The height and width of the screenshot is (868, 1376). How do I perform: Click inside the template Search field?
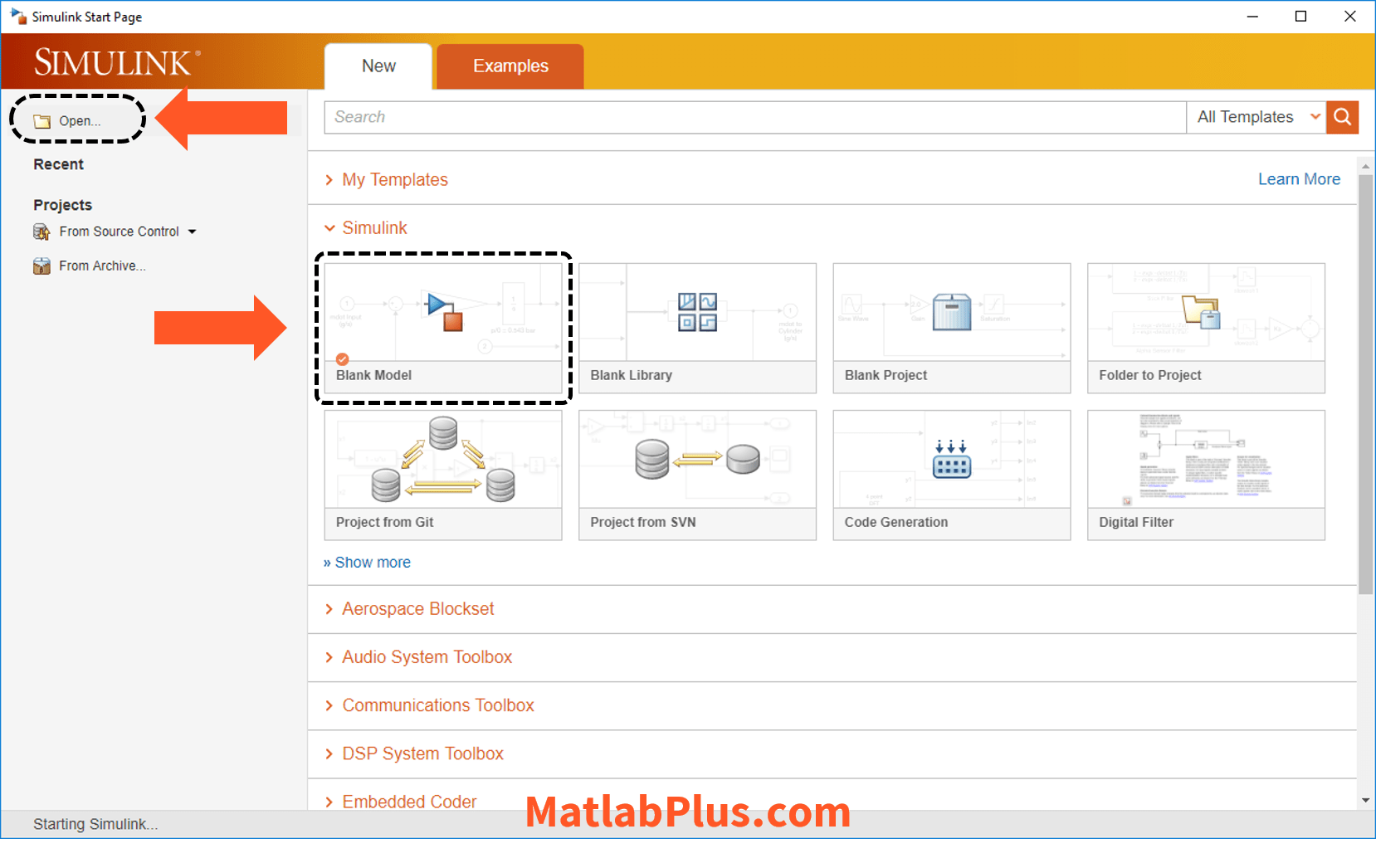coord(755,117)
